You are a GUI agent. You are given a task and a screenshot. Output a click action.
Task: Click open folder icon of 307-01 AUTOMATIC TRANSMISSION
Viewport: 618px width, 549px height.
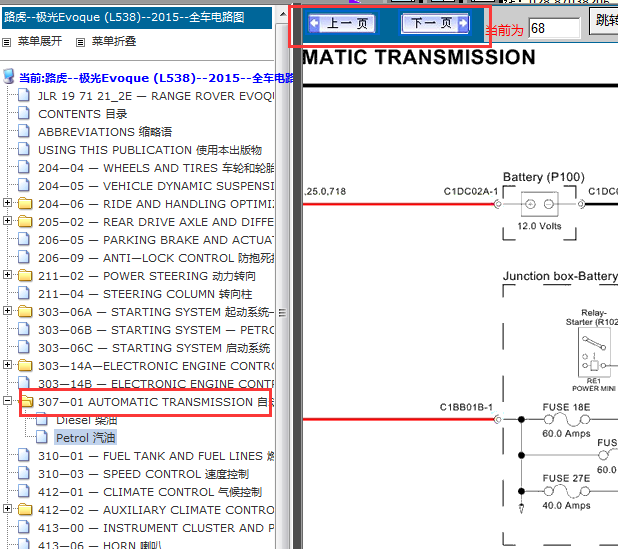pos(26,402)
